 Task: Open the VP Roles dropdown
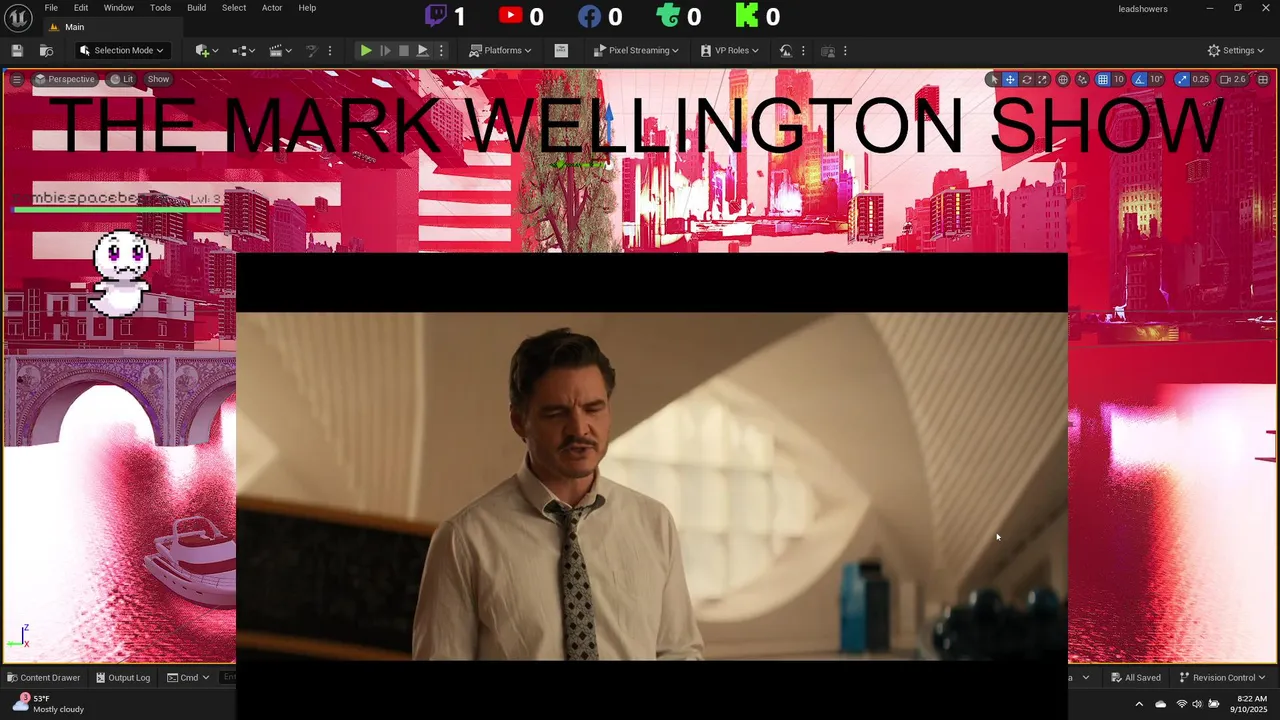[x=729, y=51]
